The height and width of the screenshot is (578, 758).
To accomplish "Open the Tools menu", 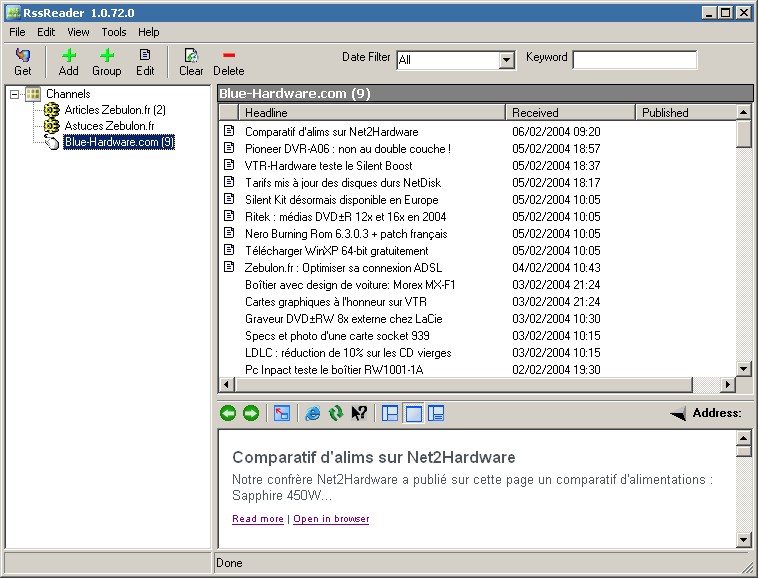I will (x=114, y=32).
